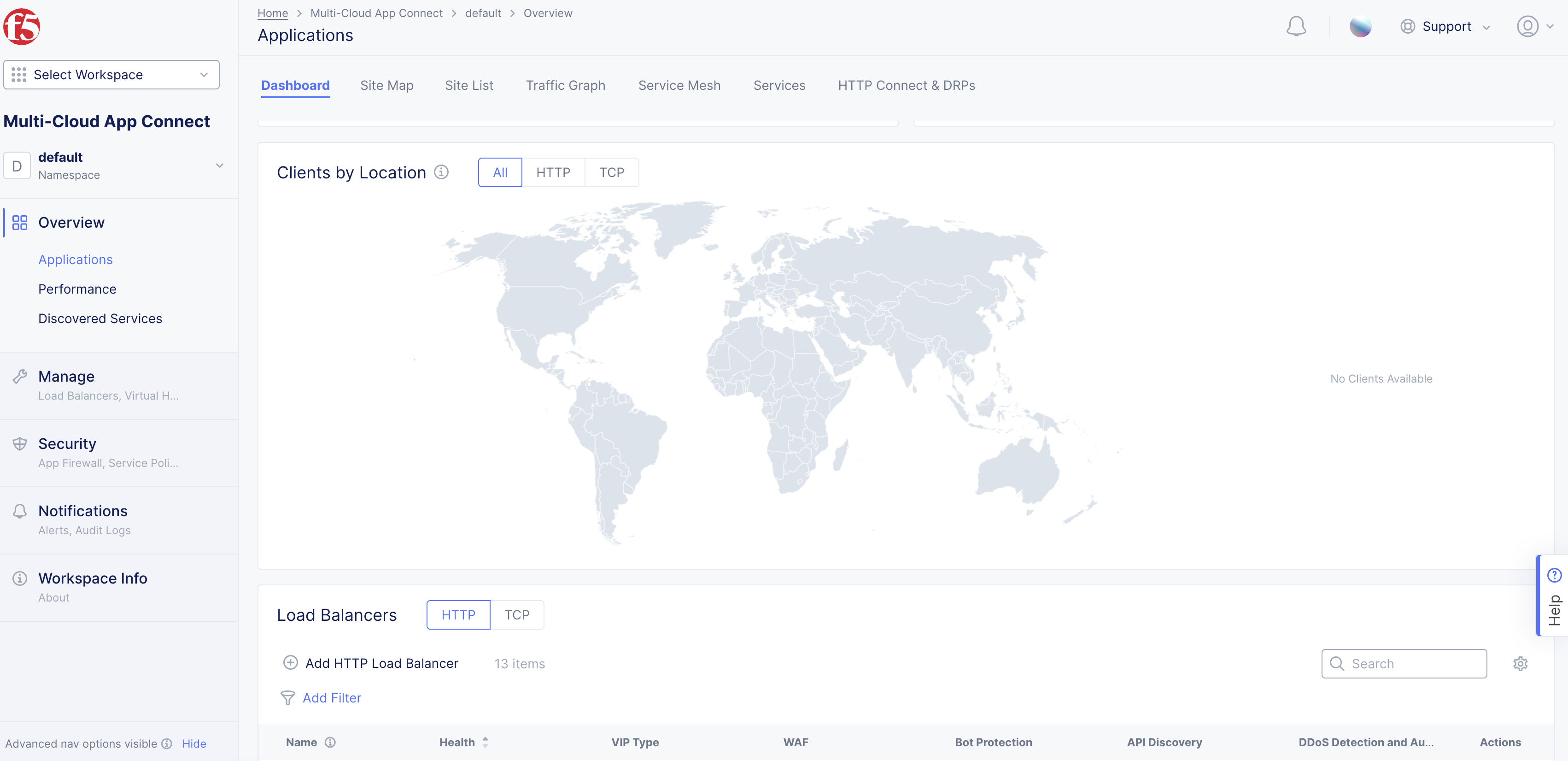Open Applications in the sidebar
The height and width of the screenshot is (761, 1568).
[76, 260]
